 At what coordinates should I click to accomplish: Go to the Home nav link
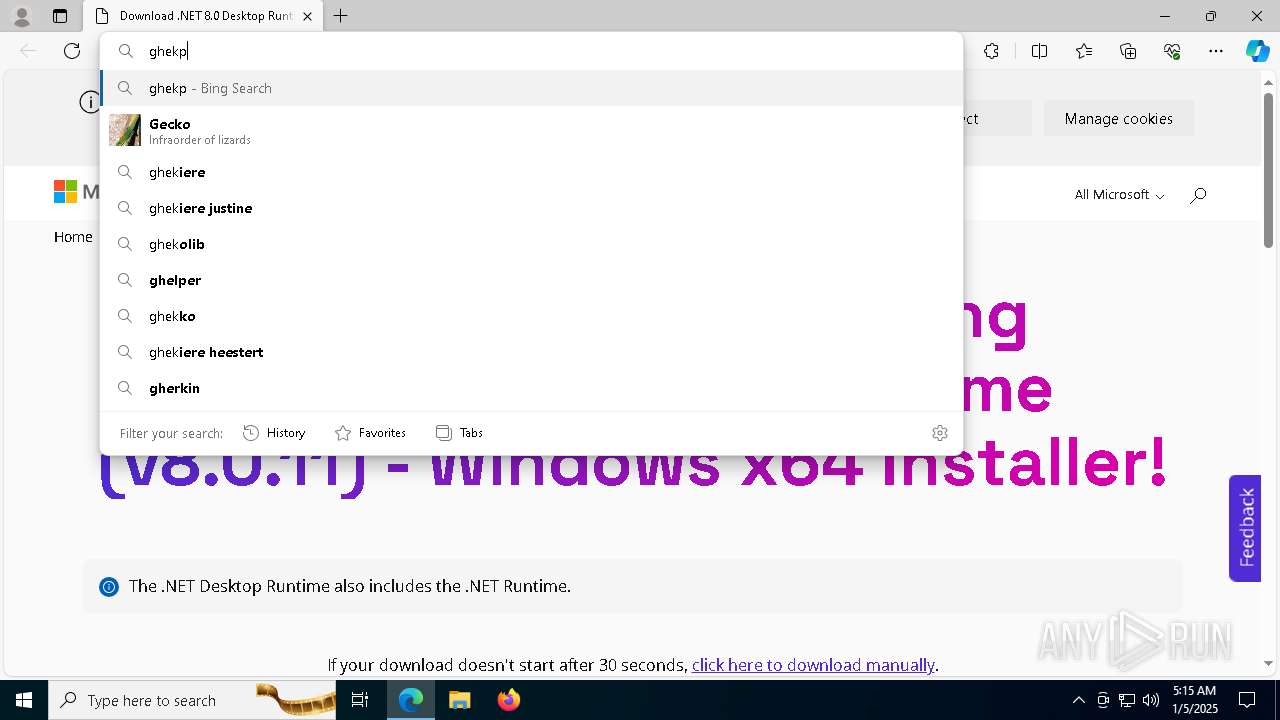(73, 237)
